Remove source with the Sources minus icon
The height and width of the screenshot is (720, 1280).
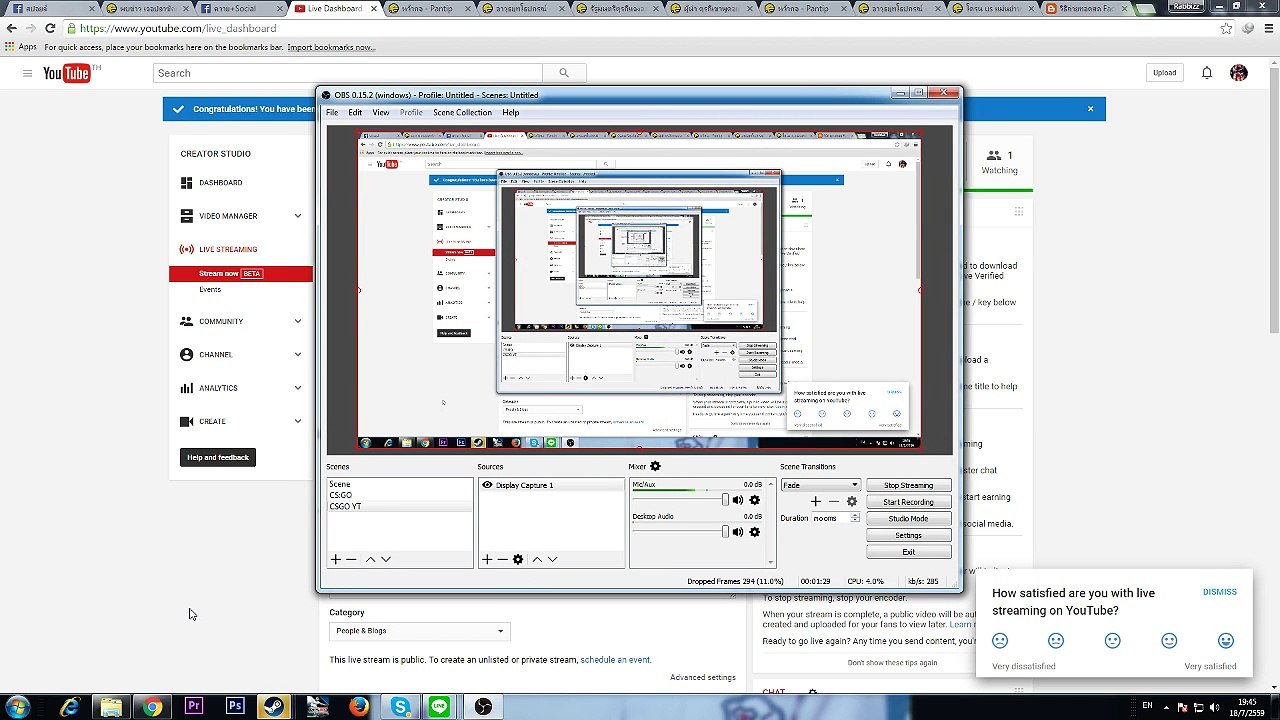(502, 560)
